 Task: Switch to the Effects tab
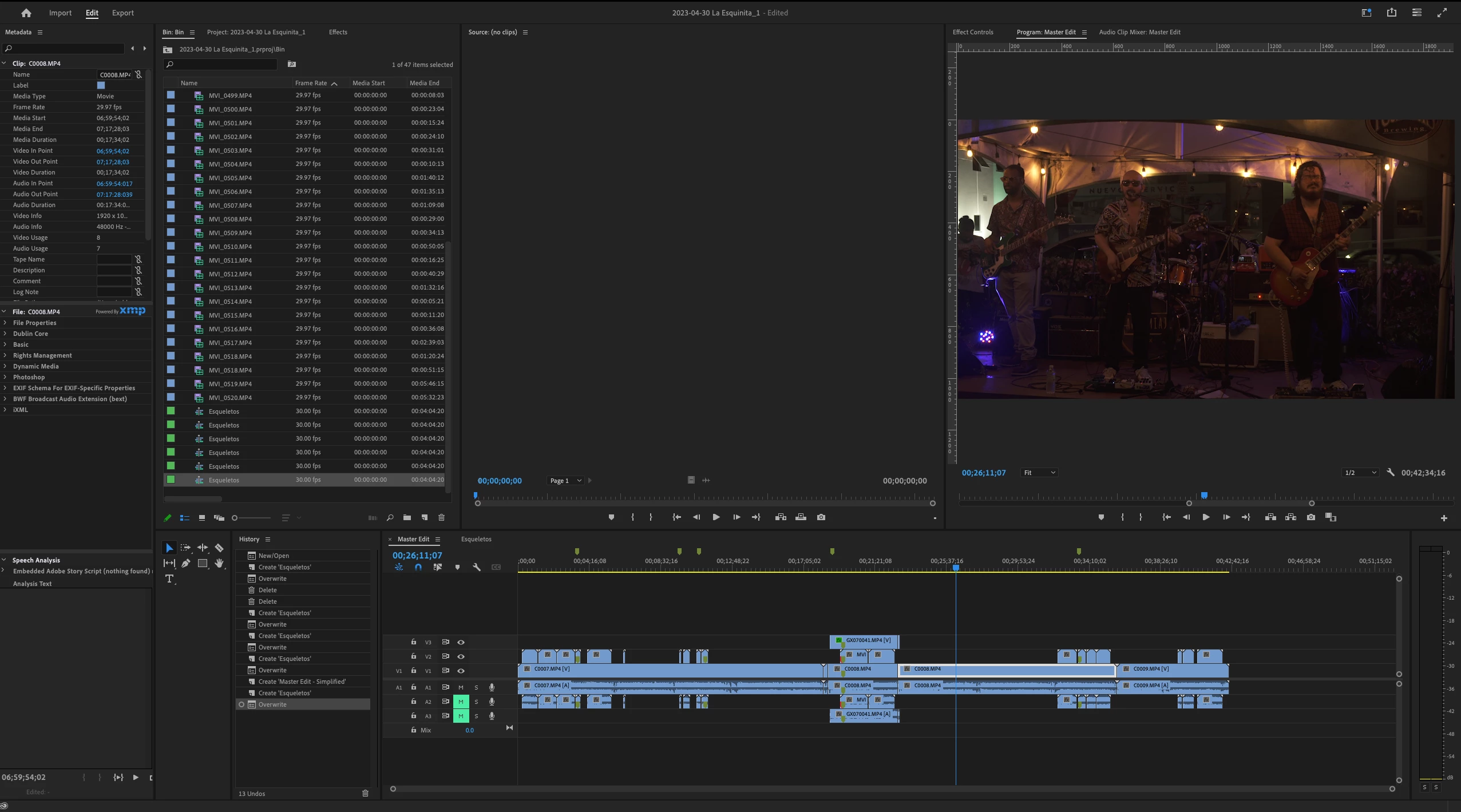(338, 32)
